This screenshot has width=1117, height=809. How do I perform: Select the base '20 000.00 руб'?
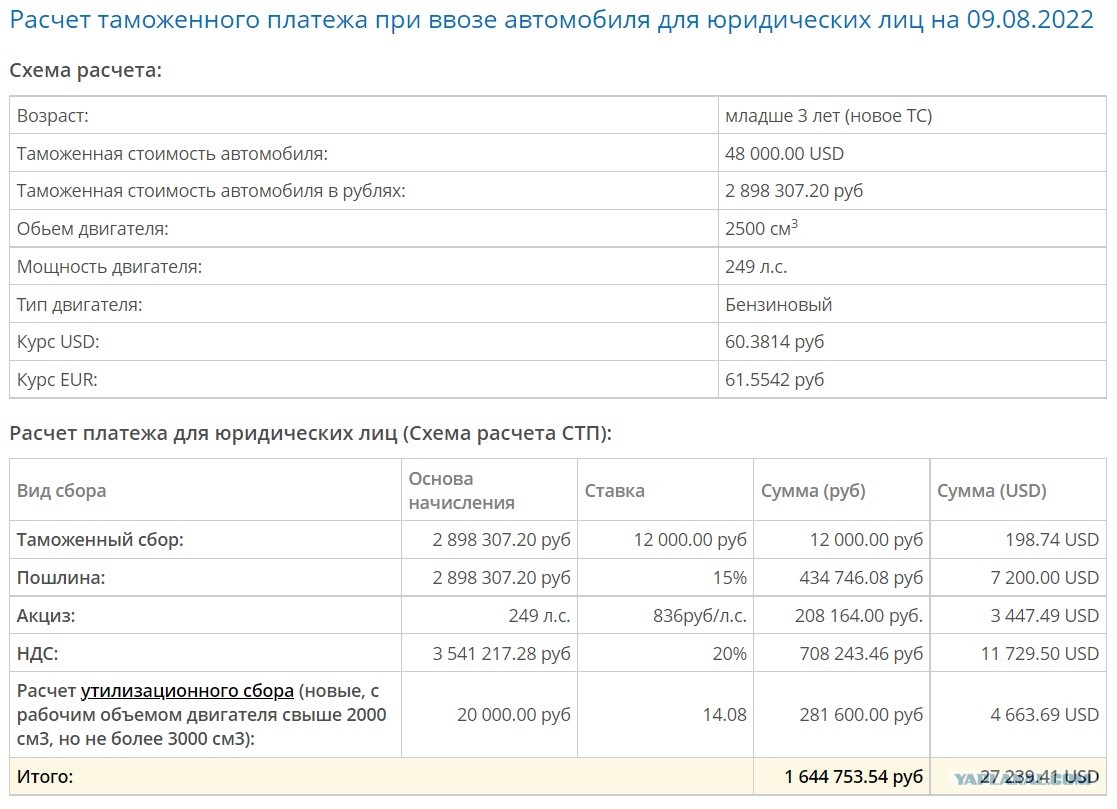(x=514, y=714)
